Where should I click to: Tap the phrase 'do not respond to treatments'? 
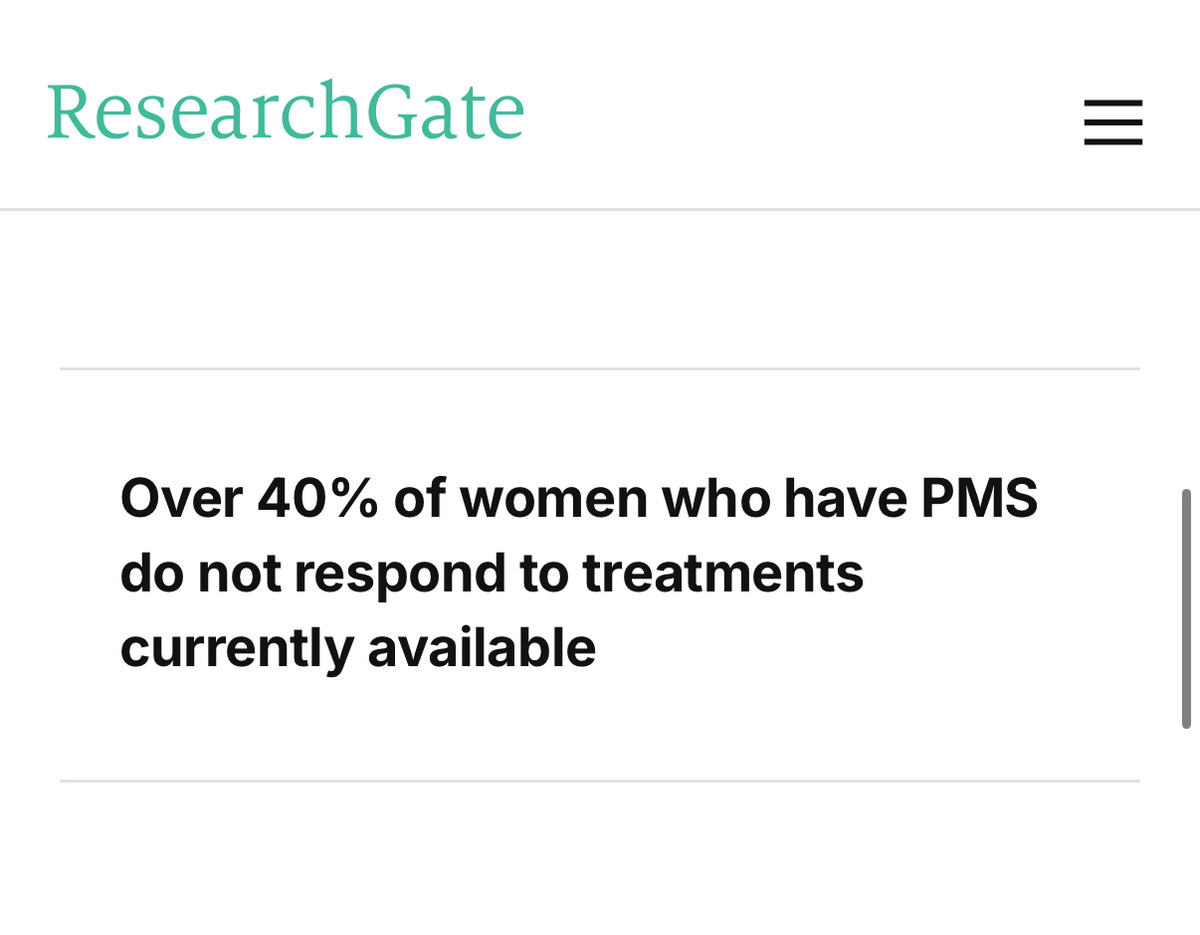click(492, 572)
